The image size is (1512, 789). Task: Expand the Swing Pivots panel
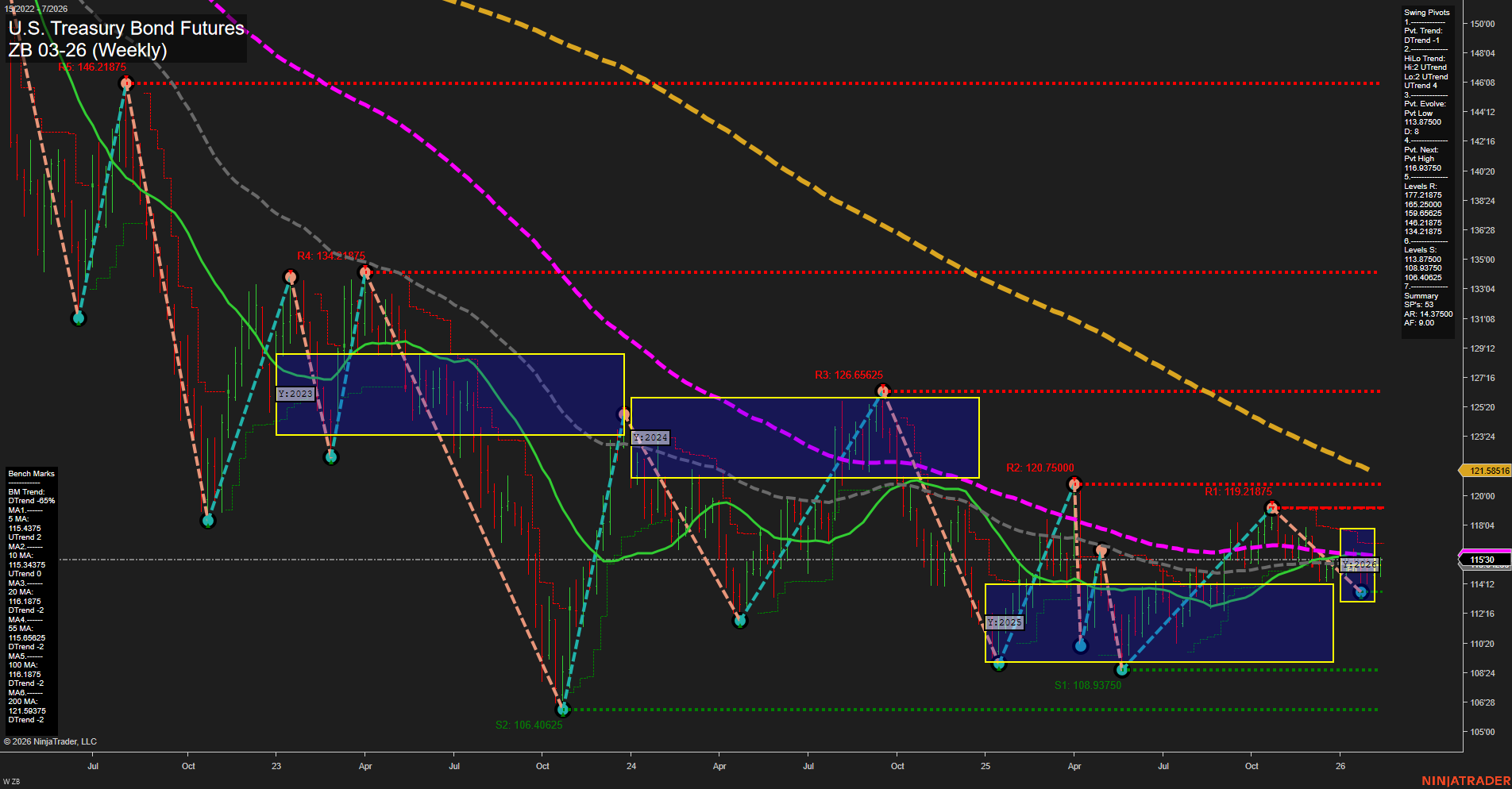click(1426, 12)
